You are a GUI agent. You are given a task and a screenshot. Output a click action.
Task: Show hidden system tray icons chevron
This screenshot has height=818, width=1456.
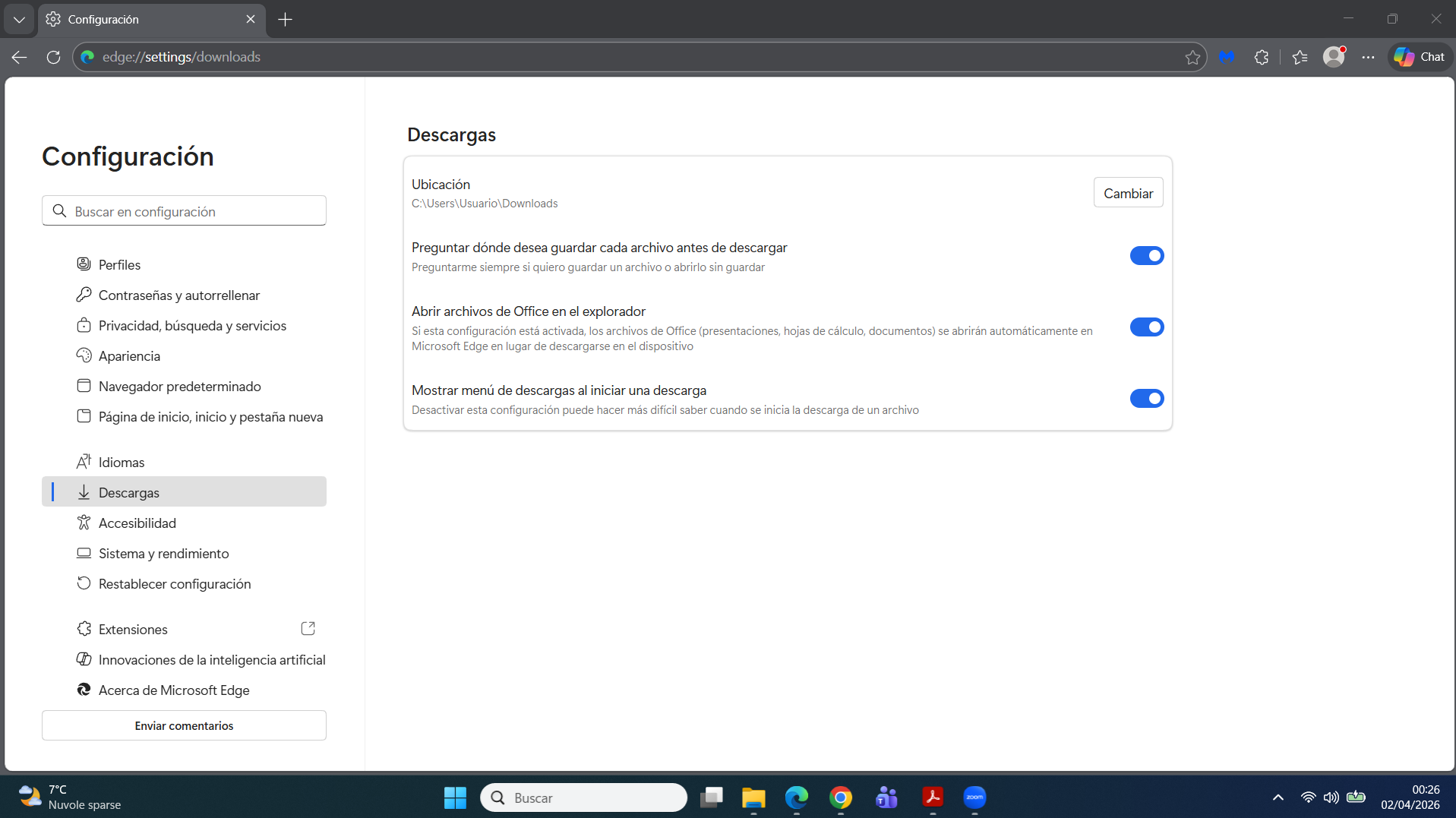1278,797
